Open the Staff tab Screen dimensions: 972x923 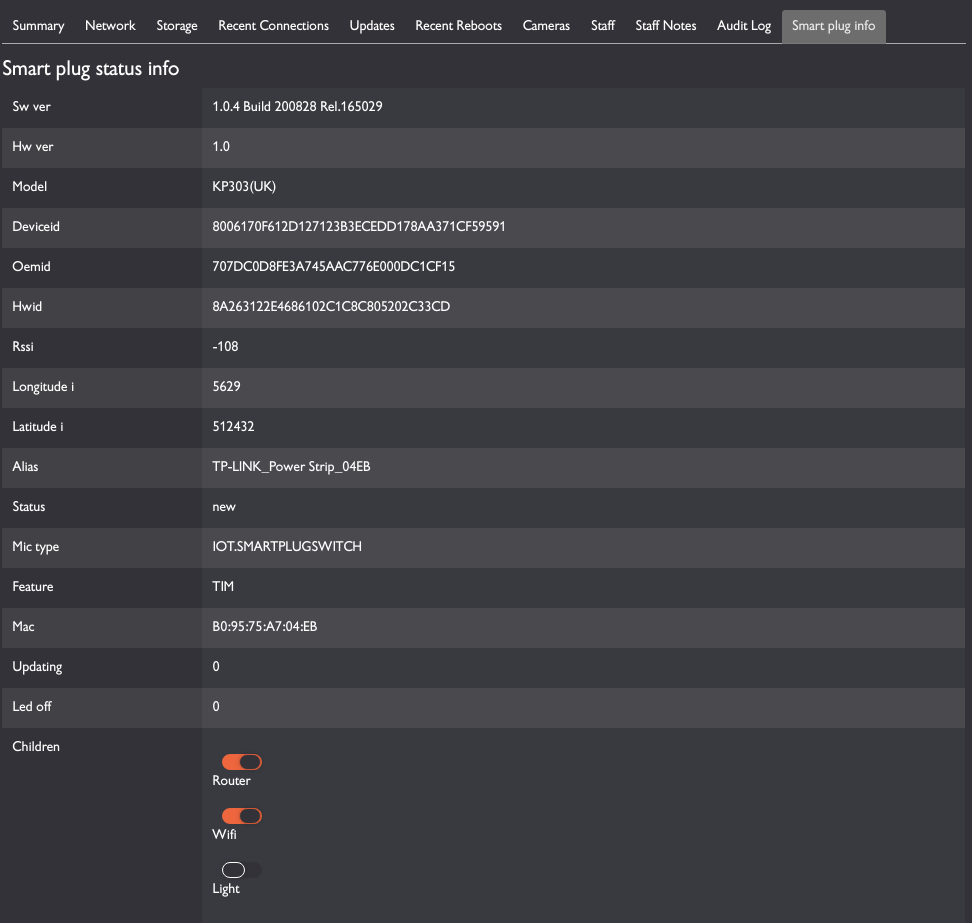(603, 26)
